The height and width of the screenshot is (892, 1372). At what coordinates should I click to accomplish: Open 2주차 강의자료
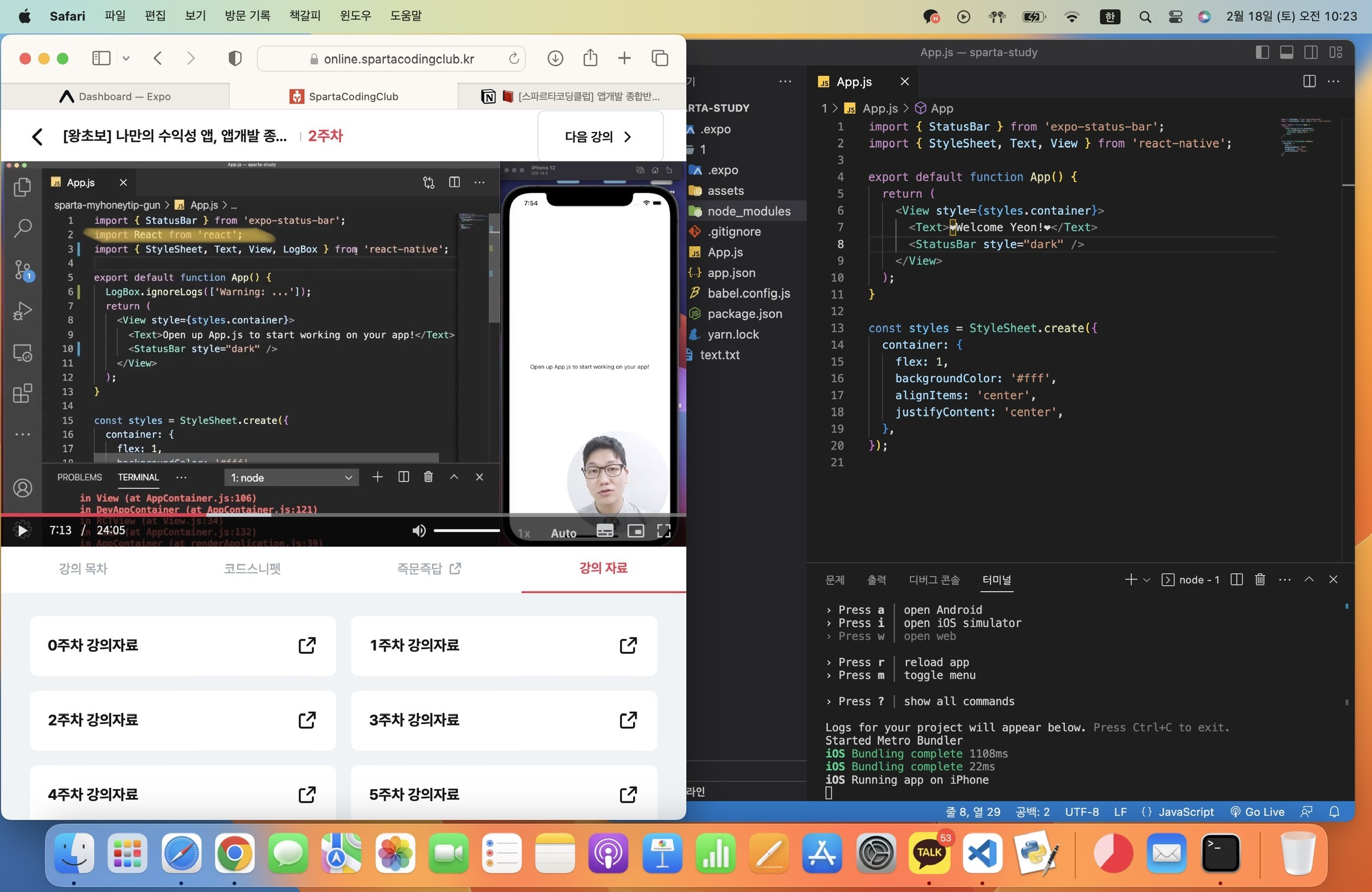[x=183, y=720]
